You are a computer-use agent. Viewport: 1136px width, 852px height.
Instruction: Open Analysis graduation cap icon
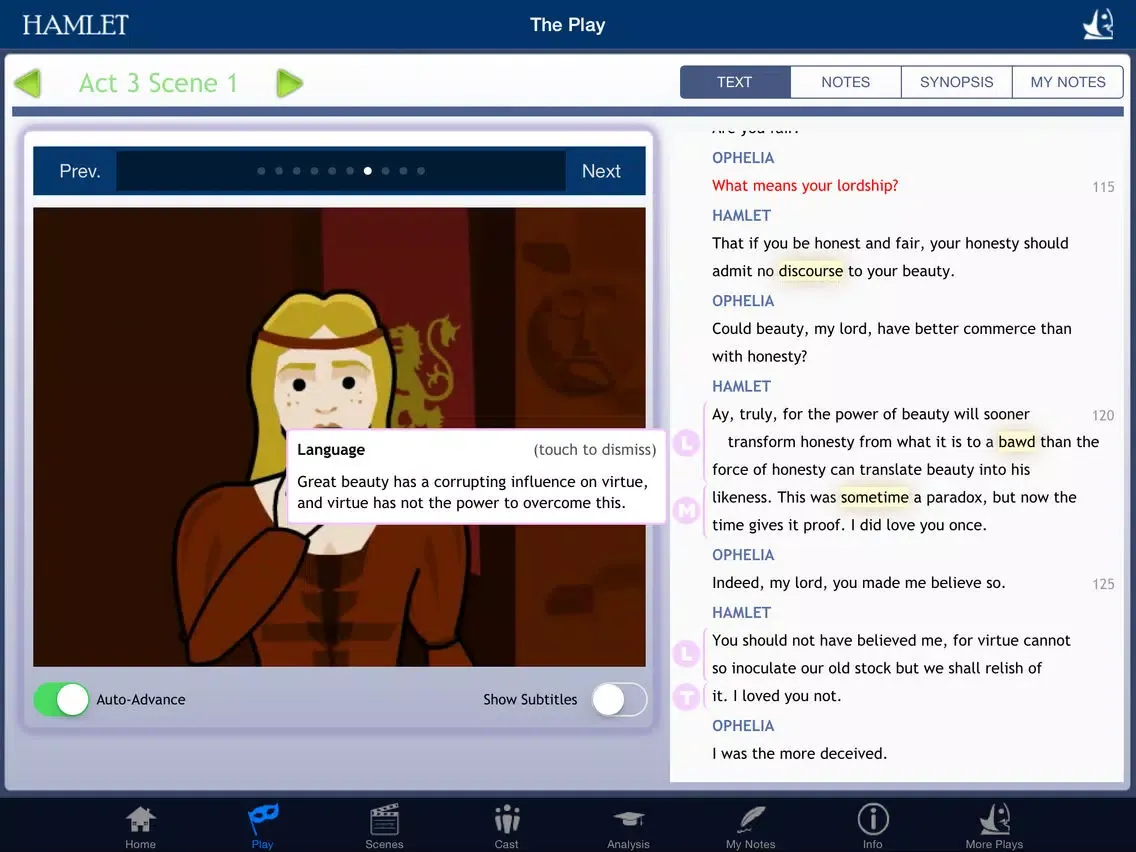click(628, 827)
